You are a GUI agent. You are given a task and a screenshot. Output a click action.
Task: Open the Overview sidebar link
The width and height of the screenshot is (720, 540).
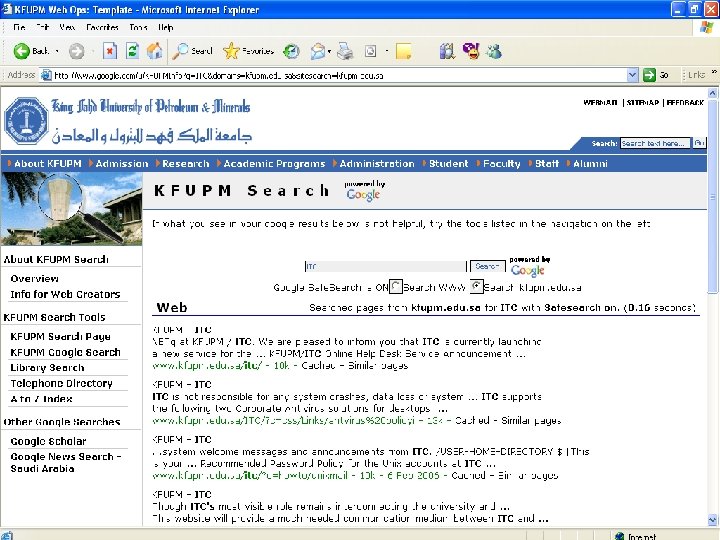tap(34, 279)
